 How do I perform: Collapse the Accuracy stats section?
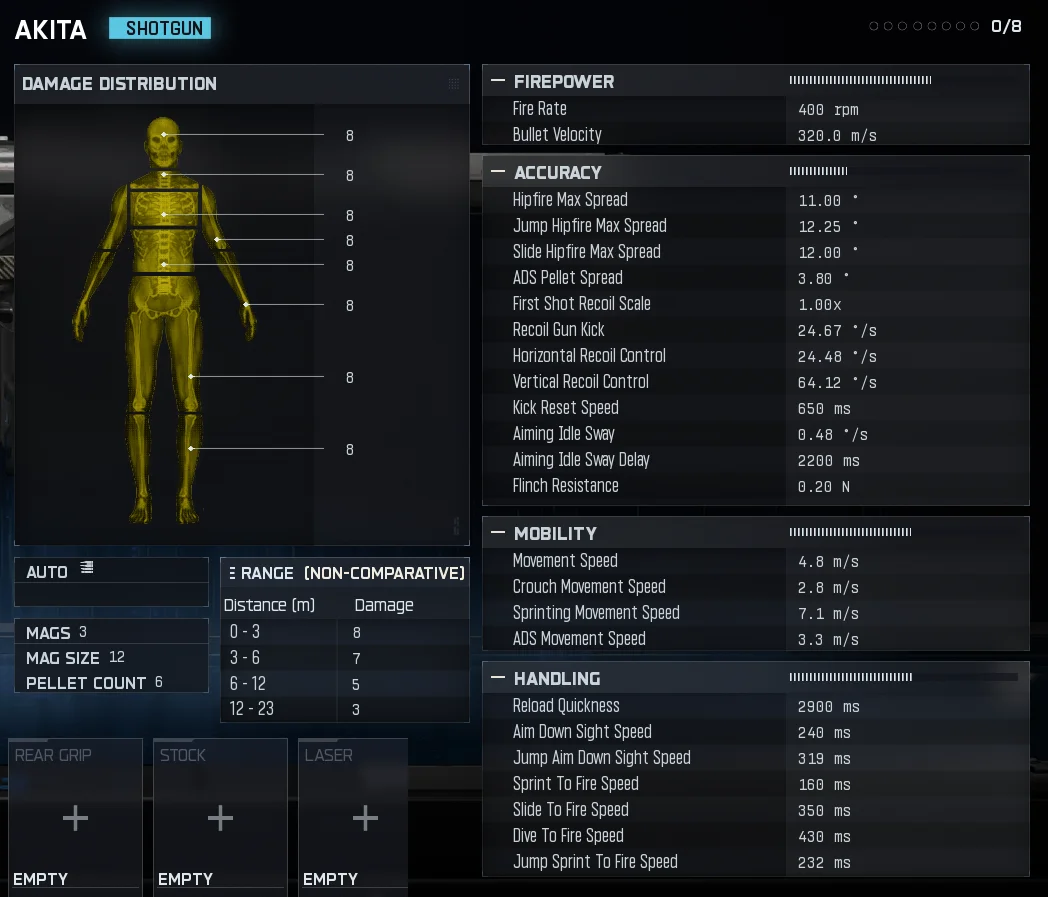(x=497, y=173)
